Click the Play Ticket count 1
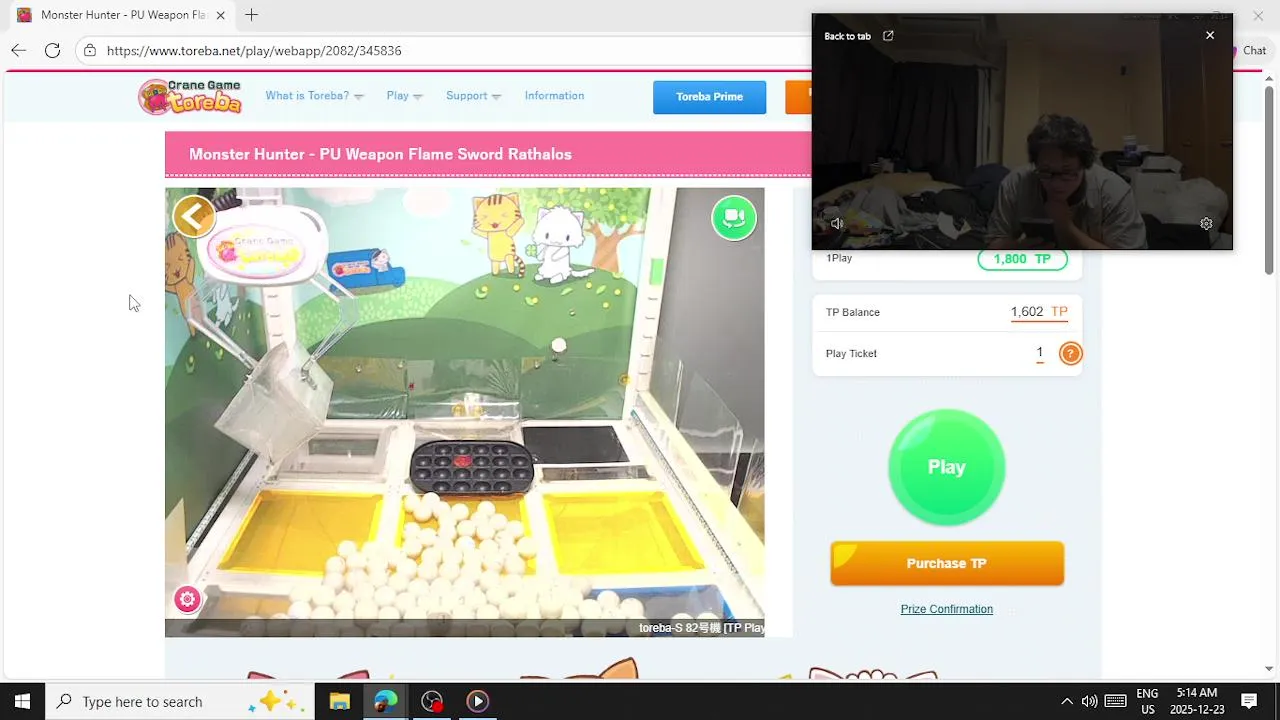 1040,353
